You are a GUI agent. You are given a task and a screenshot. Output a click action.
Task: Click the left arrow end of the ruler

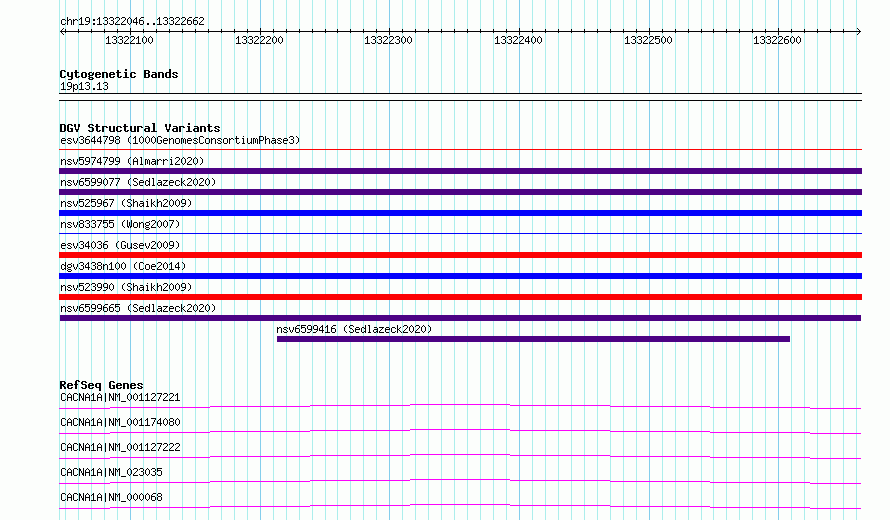coord(62,32)
